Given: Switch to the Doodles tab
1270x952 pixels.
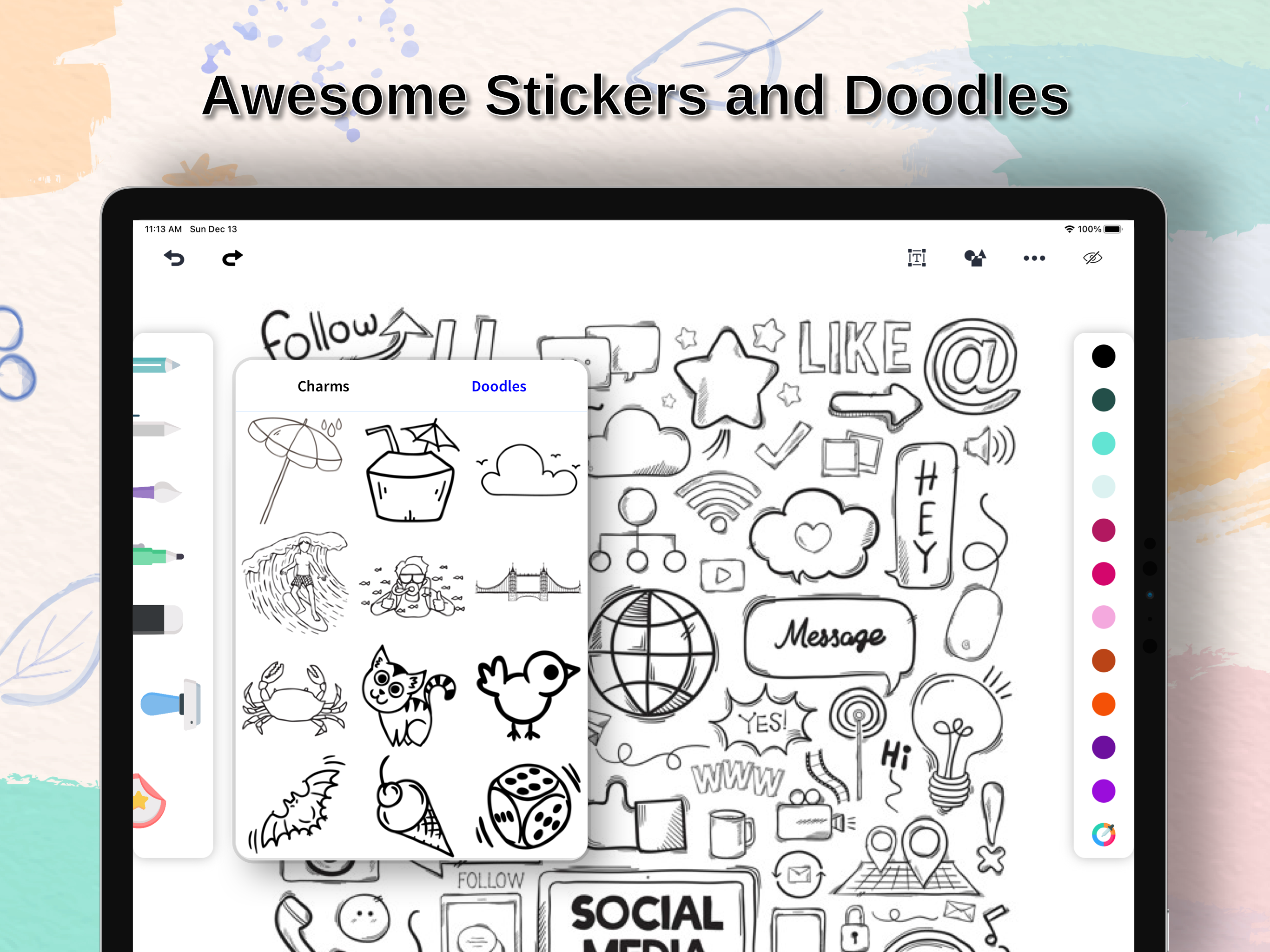Looking at the screenshot, I should coord(498,386).
